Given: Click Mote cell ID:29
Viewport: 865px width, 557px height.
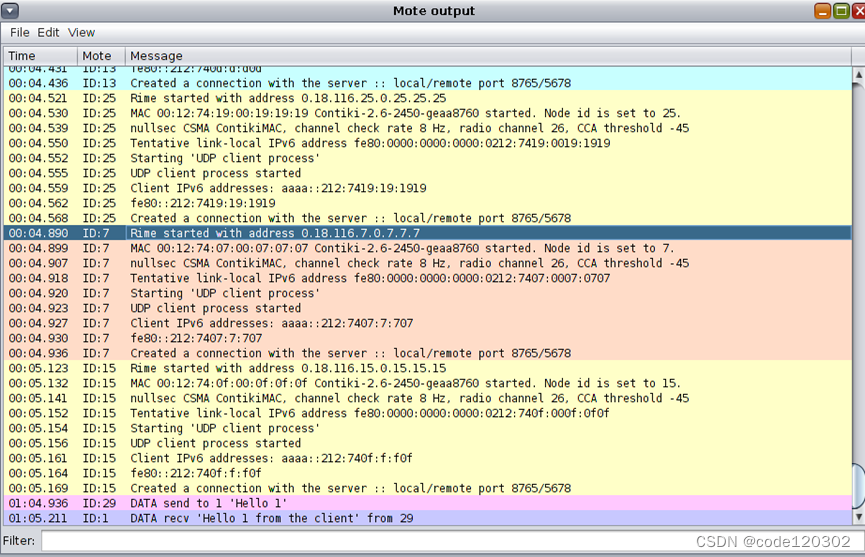Looking at the screenshot, I should 99,503.
